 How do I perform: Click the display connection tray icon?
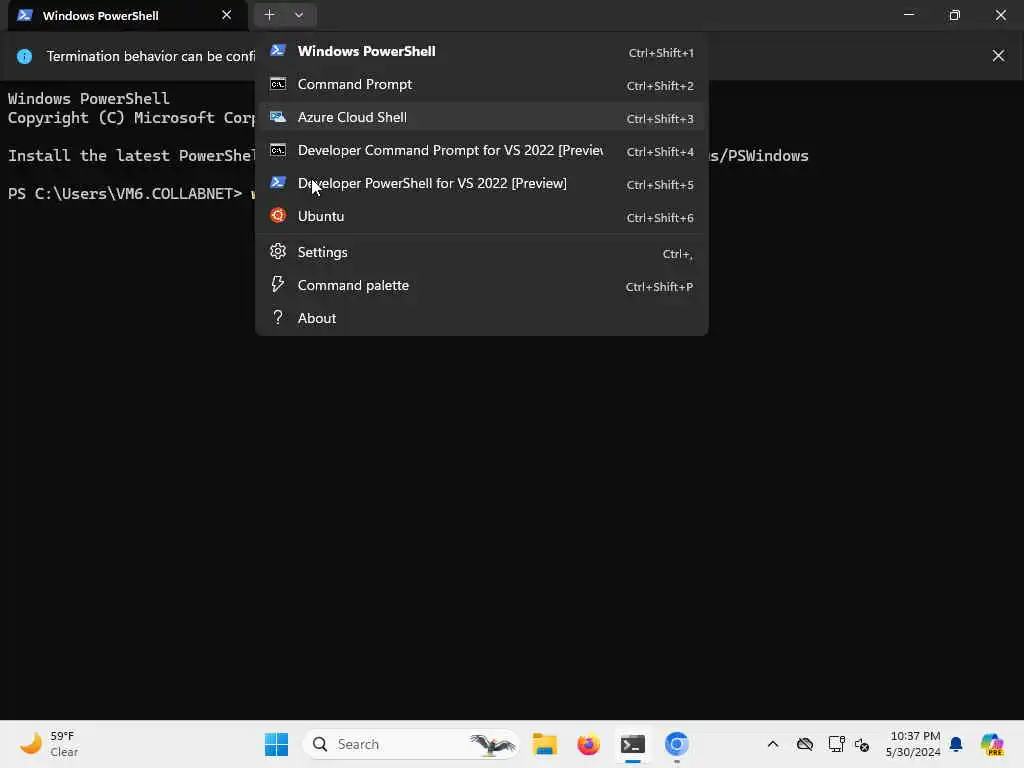[x=836, y=744]
